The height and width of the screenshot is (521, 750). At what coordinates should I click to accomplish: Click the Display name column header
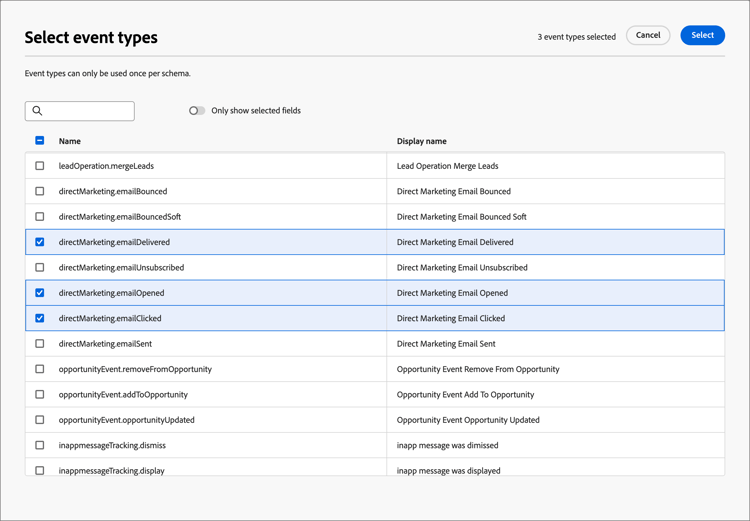pyautogui.click(x=421, y=141)
